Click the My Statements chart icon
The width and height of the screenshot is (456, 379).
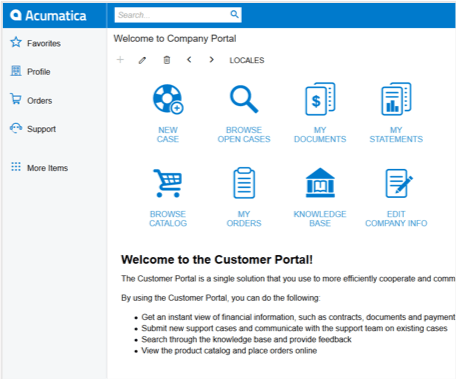(396, 99)
